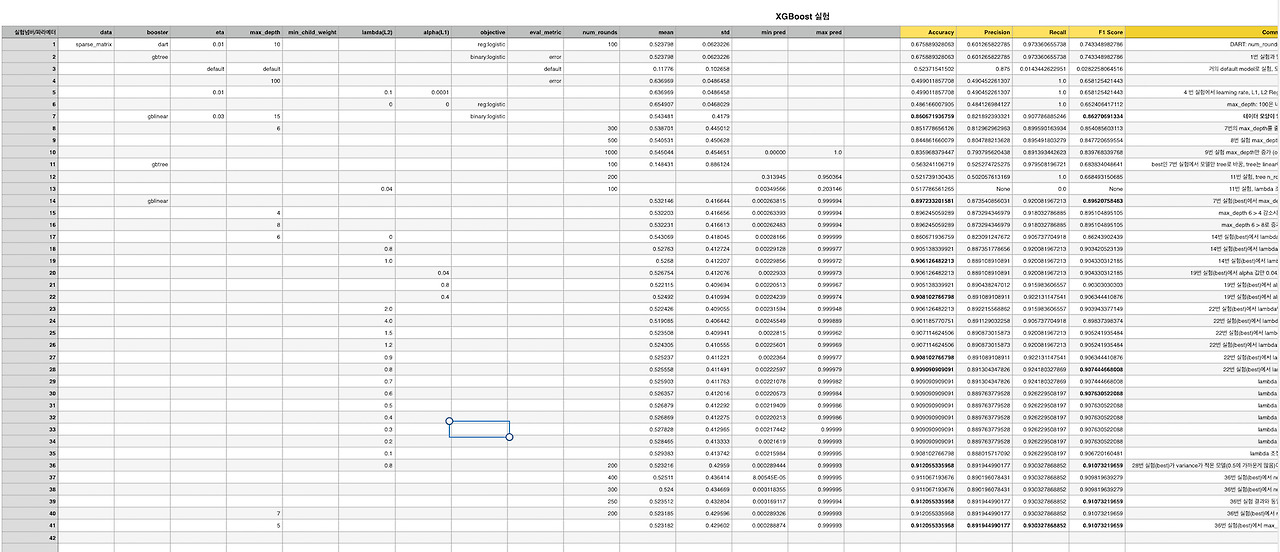Select the 'min_child_weight' column header

pyautogui.click(x=310, y=33)
